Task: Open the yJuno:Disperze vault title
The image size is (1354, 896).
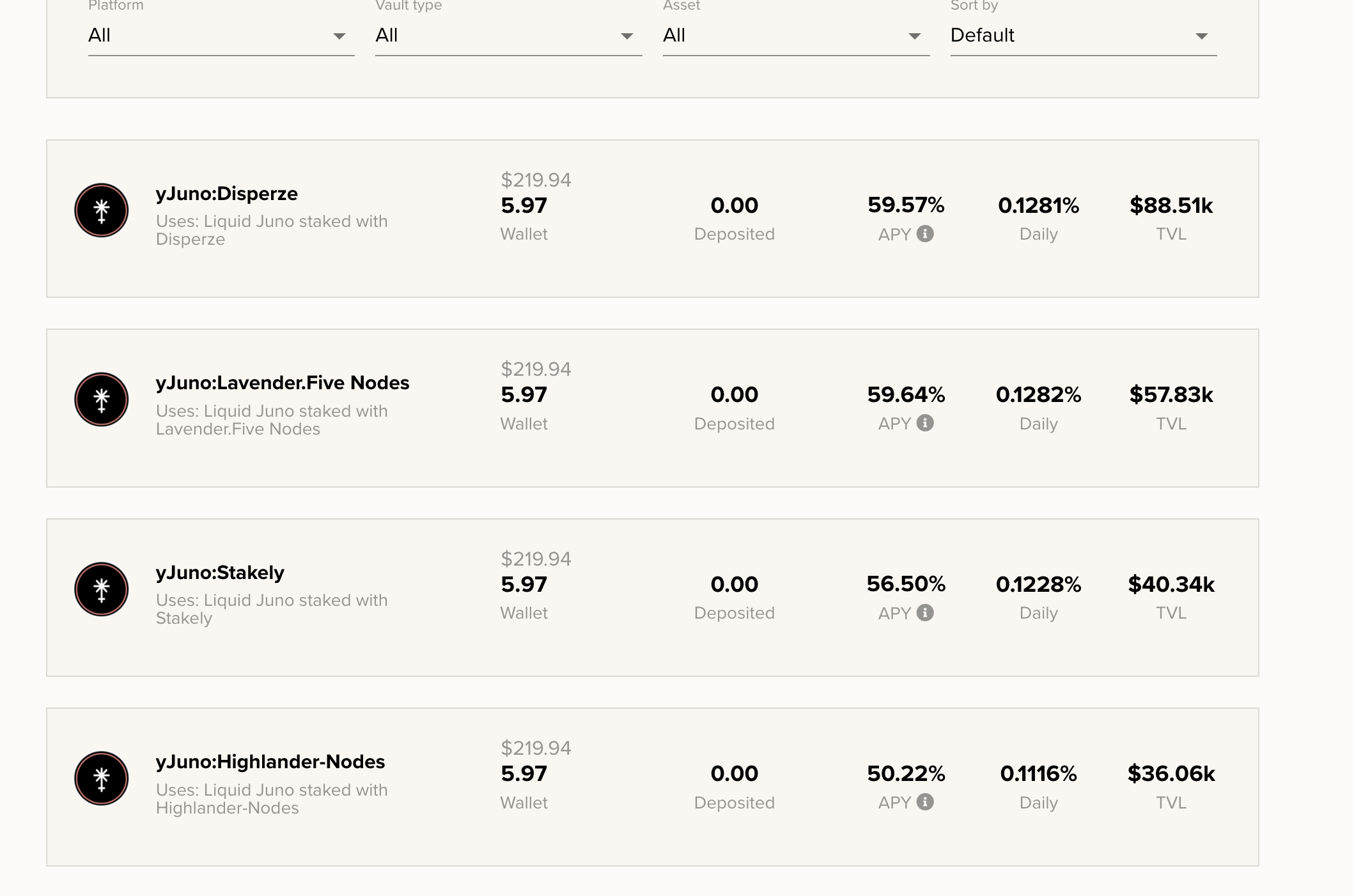Action: click(227, 194)
